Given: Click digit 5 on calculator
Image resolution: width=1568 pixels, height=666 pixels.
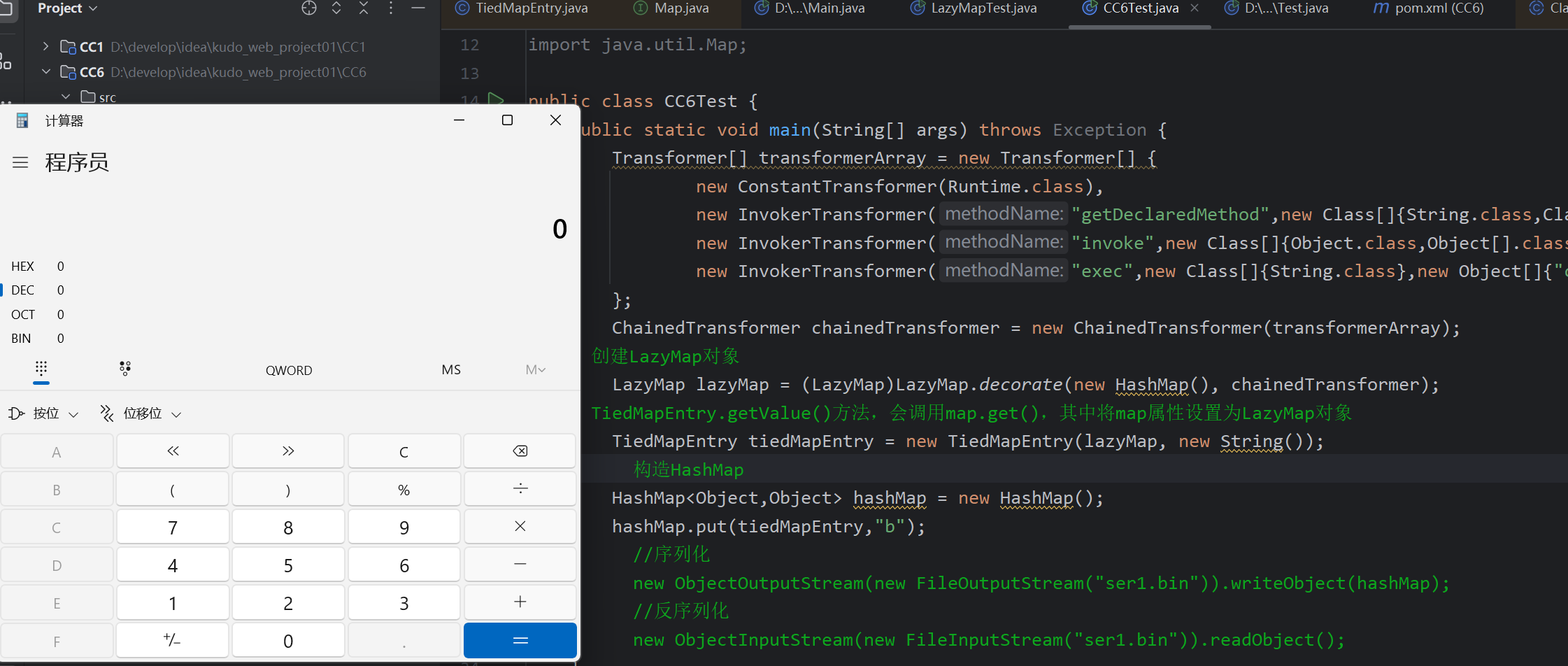Looking at the screenshot, I should [288, 565].
